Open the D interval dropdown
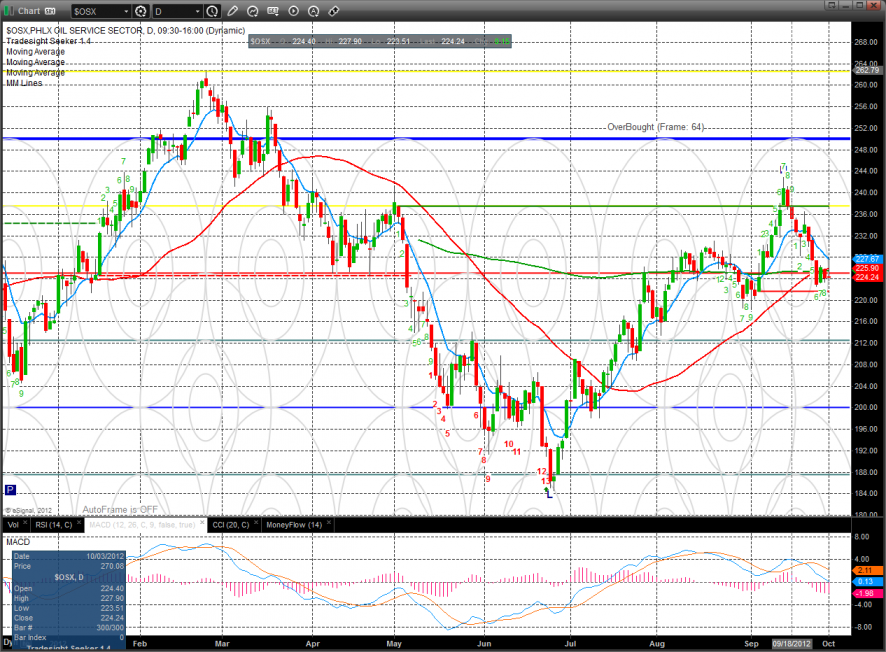This screenshot has height=652, width=886. 197,11
